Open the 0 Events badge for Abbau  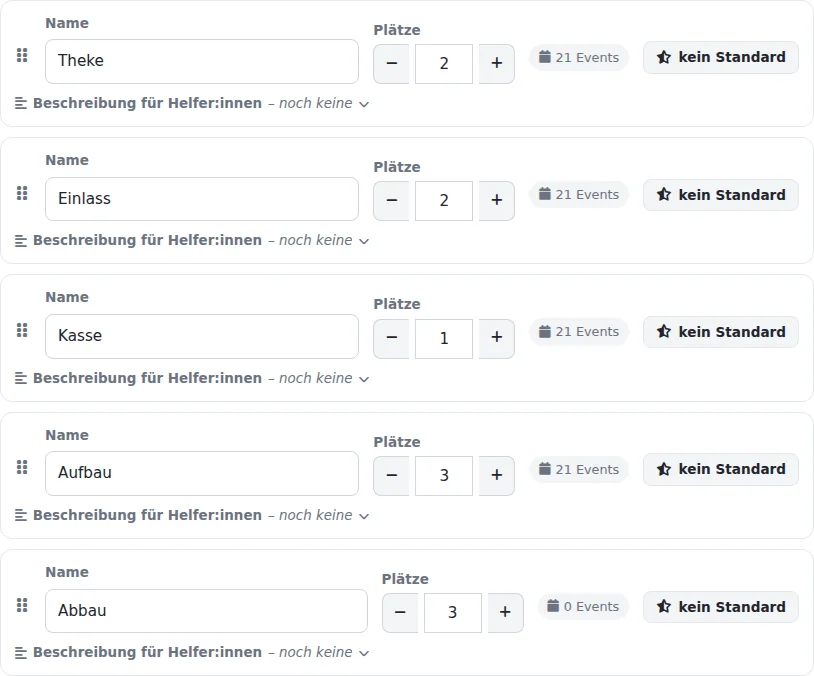pos(583,606)
